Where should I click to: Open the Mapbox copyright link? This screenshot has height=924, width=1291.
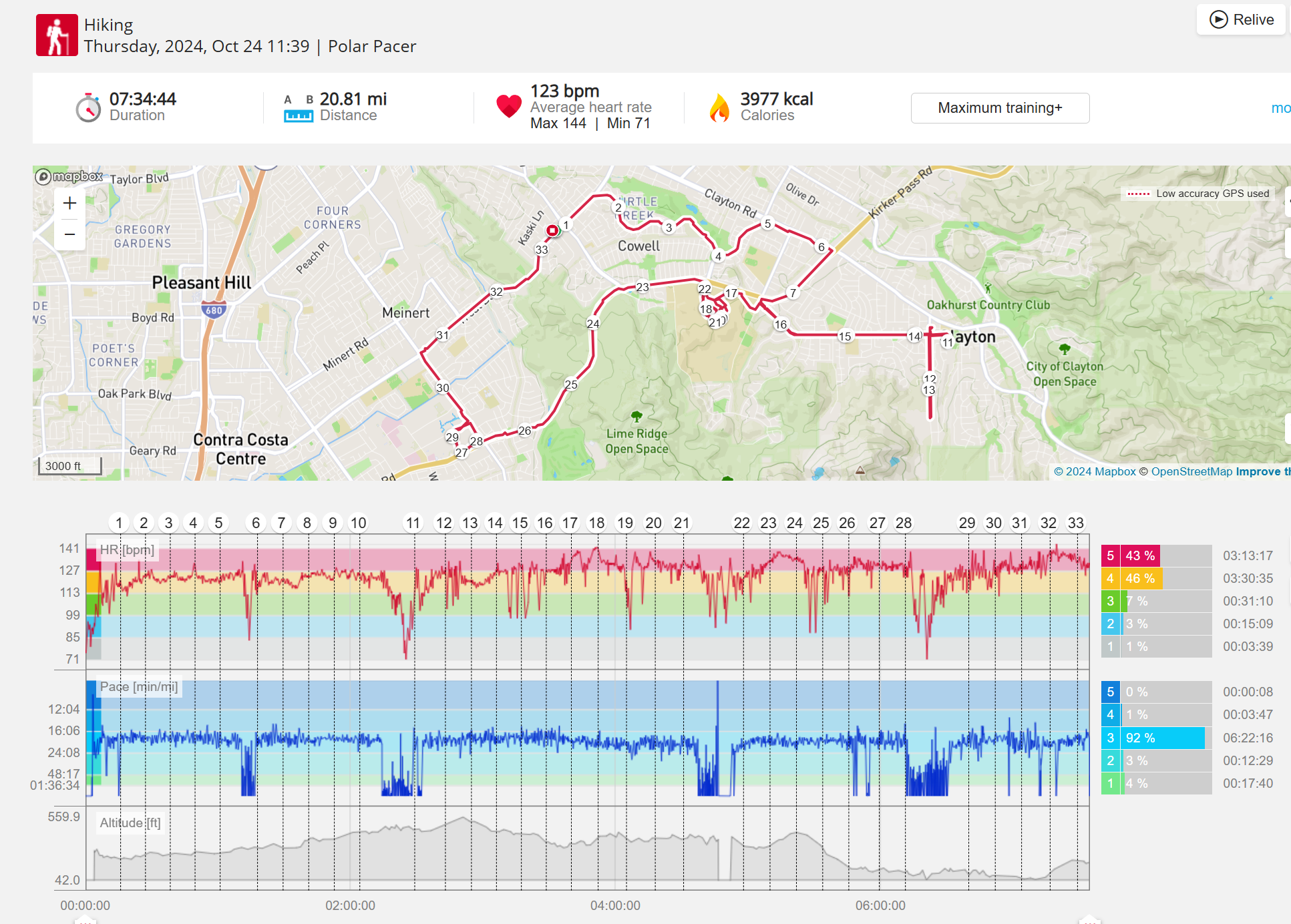point(1095,471)
